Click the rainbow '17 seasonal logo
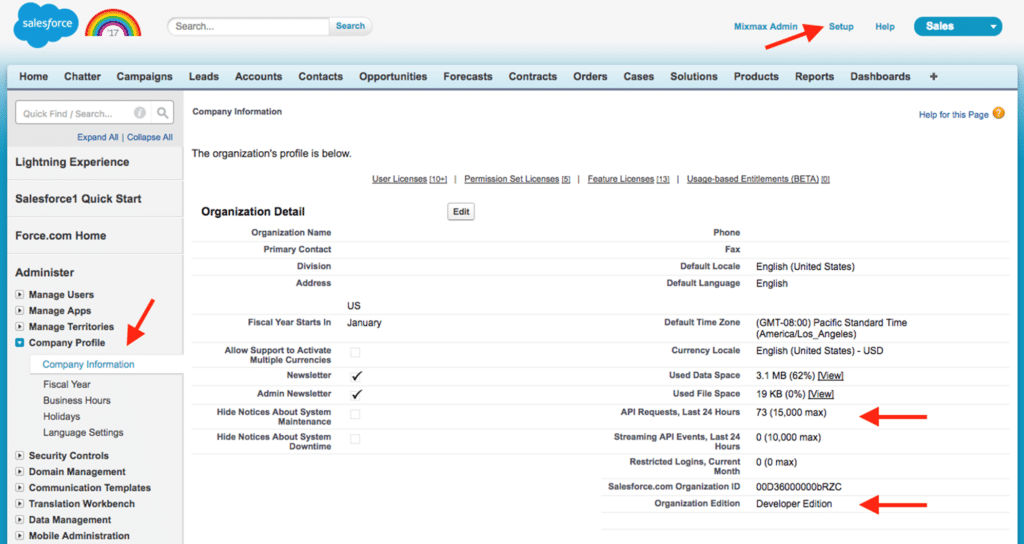This screenshot has width=1024, height=544. coord(113,24)
